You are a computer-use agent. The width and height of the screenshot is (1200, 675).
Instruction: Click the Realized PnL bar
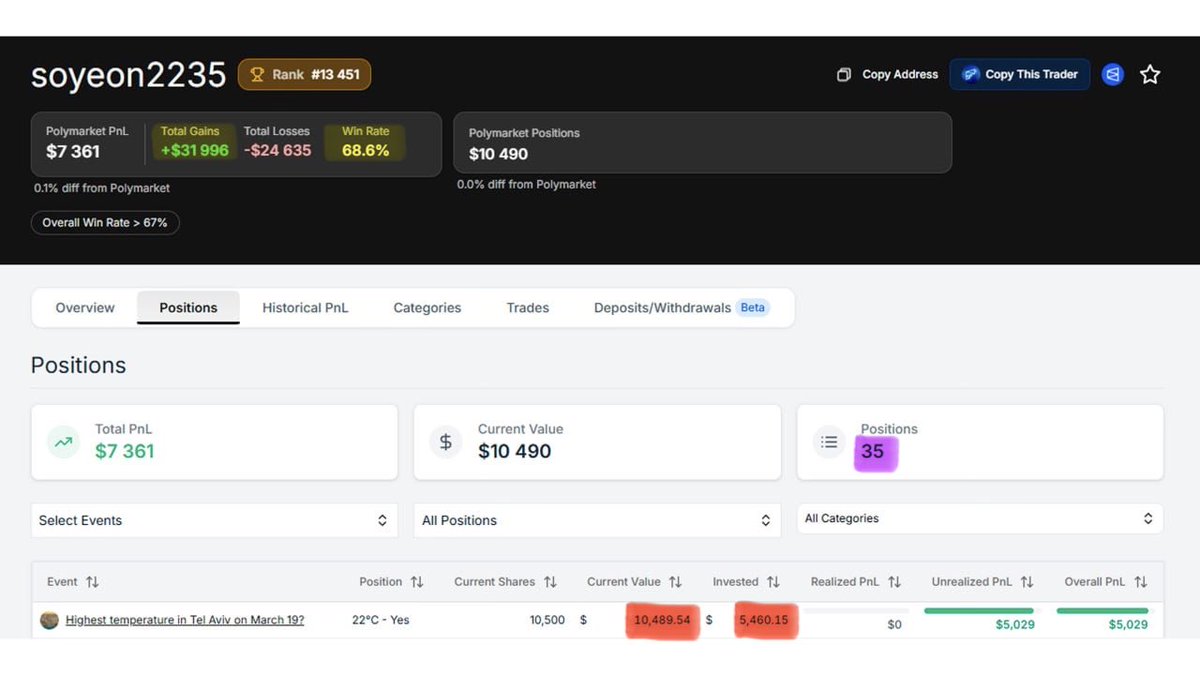click(856, 610)
